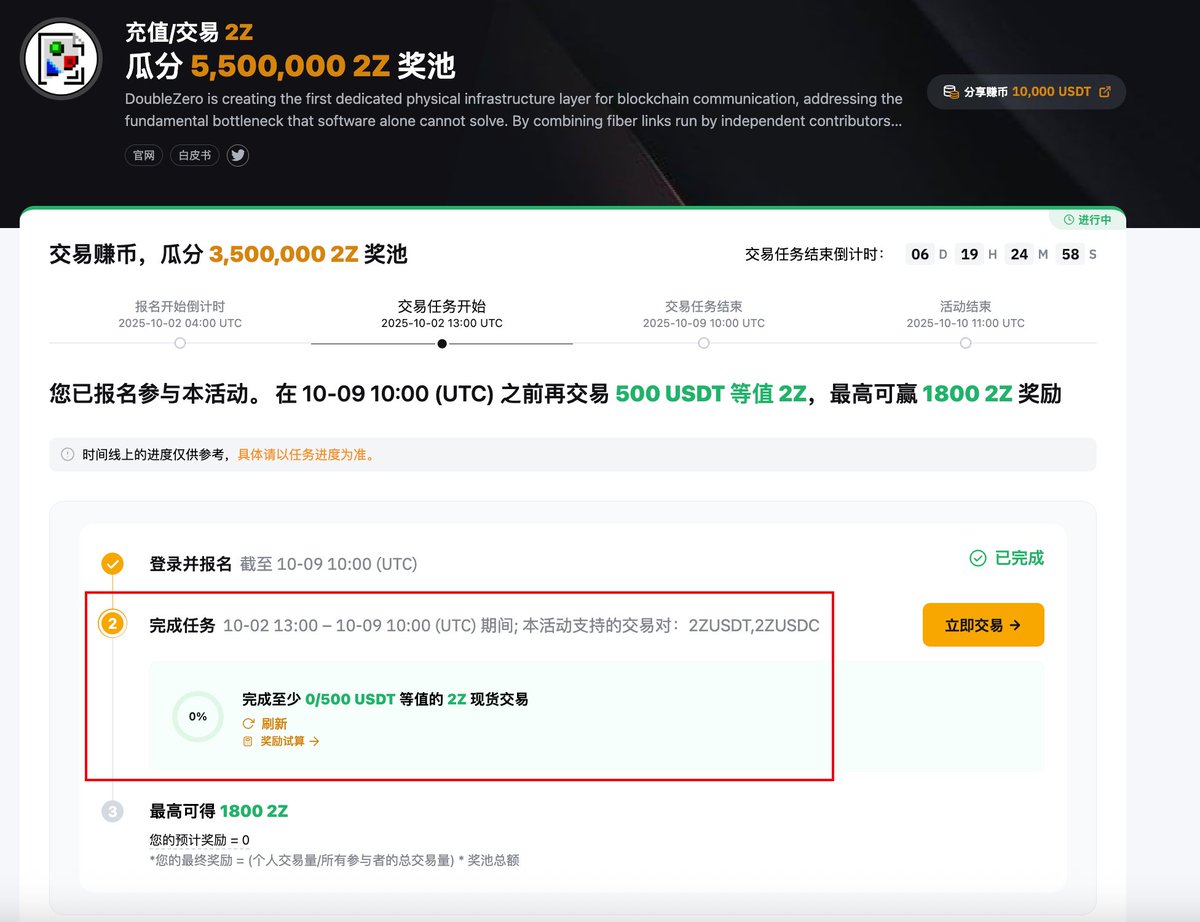
Task: Click the 具体请以任务进度为准 link
Action: point(306,454)
